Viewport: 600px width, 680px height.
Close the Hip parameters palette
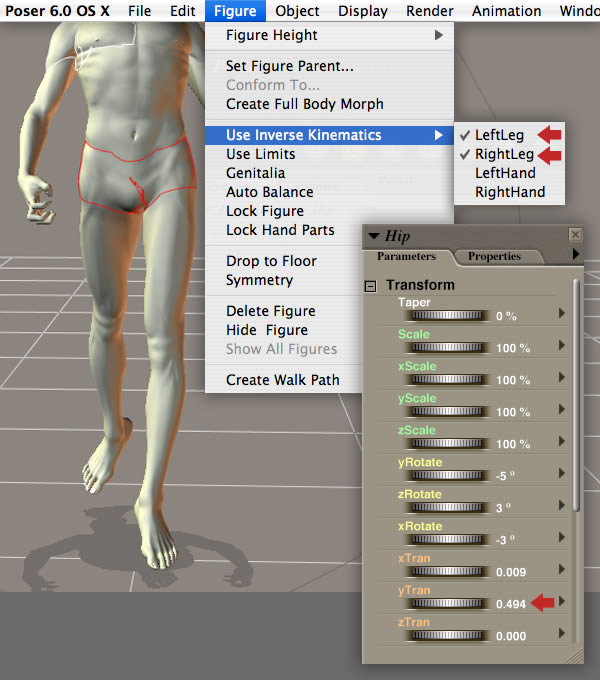point(575,235)
